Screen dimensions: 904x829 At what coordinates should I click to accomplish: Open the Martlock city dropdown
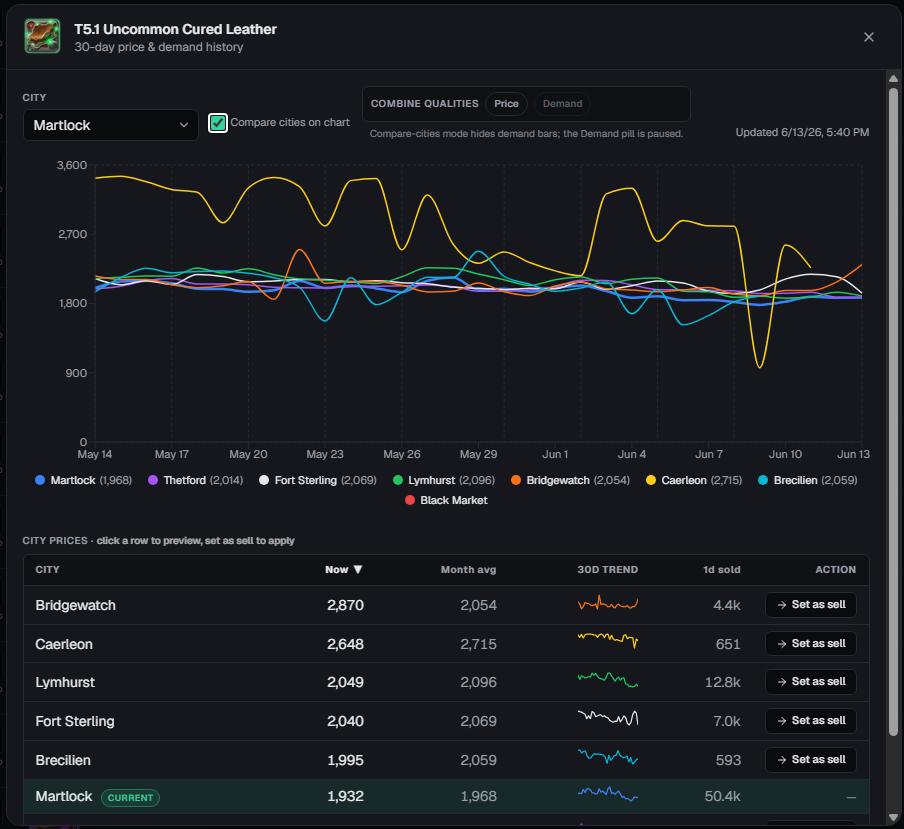111,125
